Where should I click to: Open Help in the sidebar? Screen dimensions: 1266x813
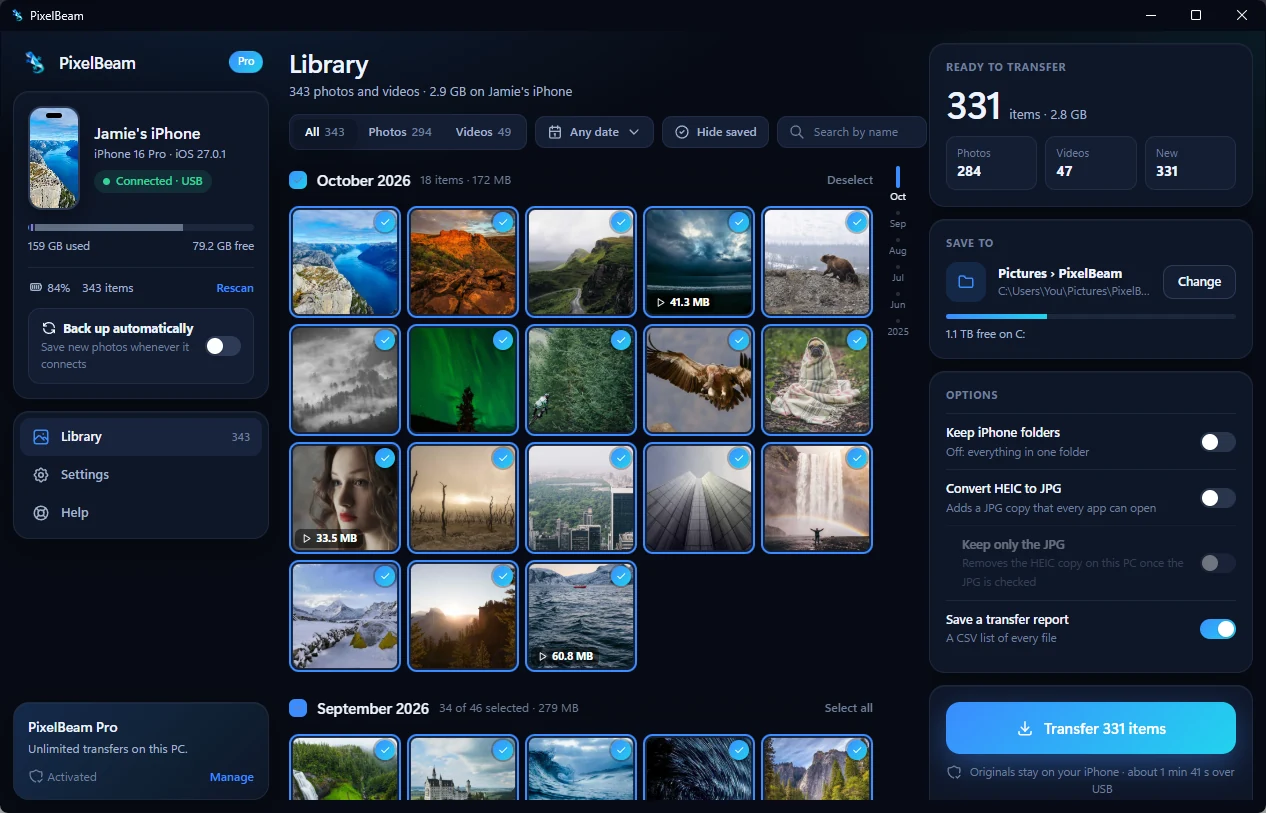click(141, 513)
